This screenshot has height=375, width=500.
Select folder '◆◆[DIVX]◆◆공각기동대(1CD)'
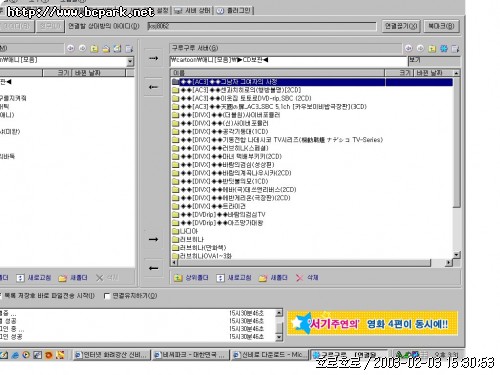tap(220, 132)
